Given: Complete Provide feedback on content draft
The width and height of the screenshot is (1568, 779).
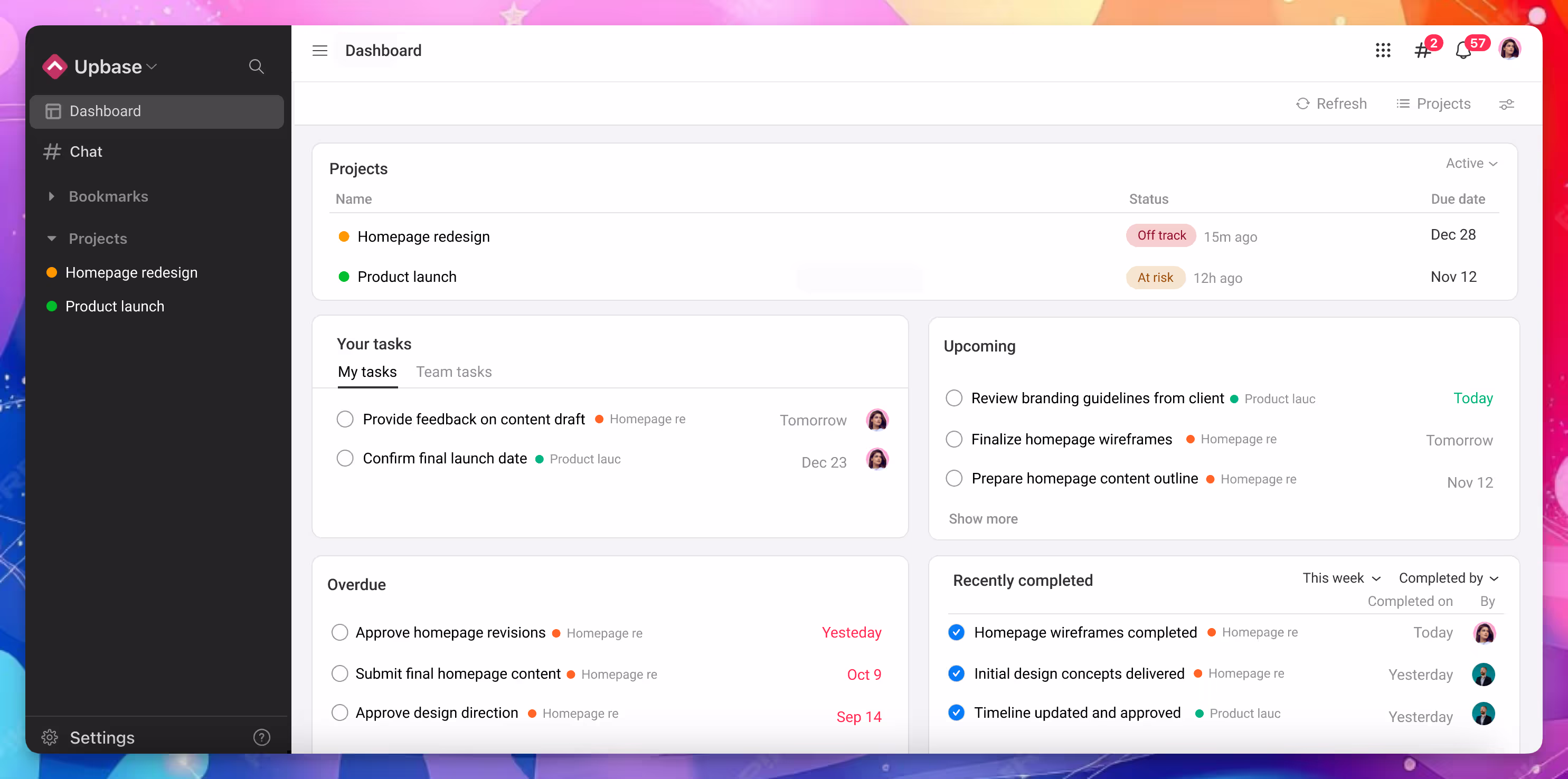Looking at the screenshot, I should coord(345,419).
